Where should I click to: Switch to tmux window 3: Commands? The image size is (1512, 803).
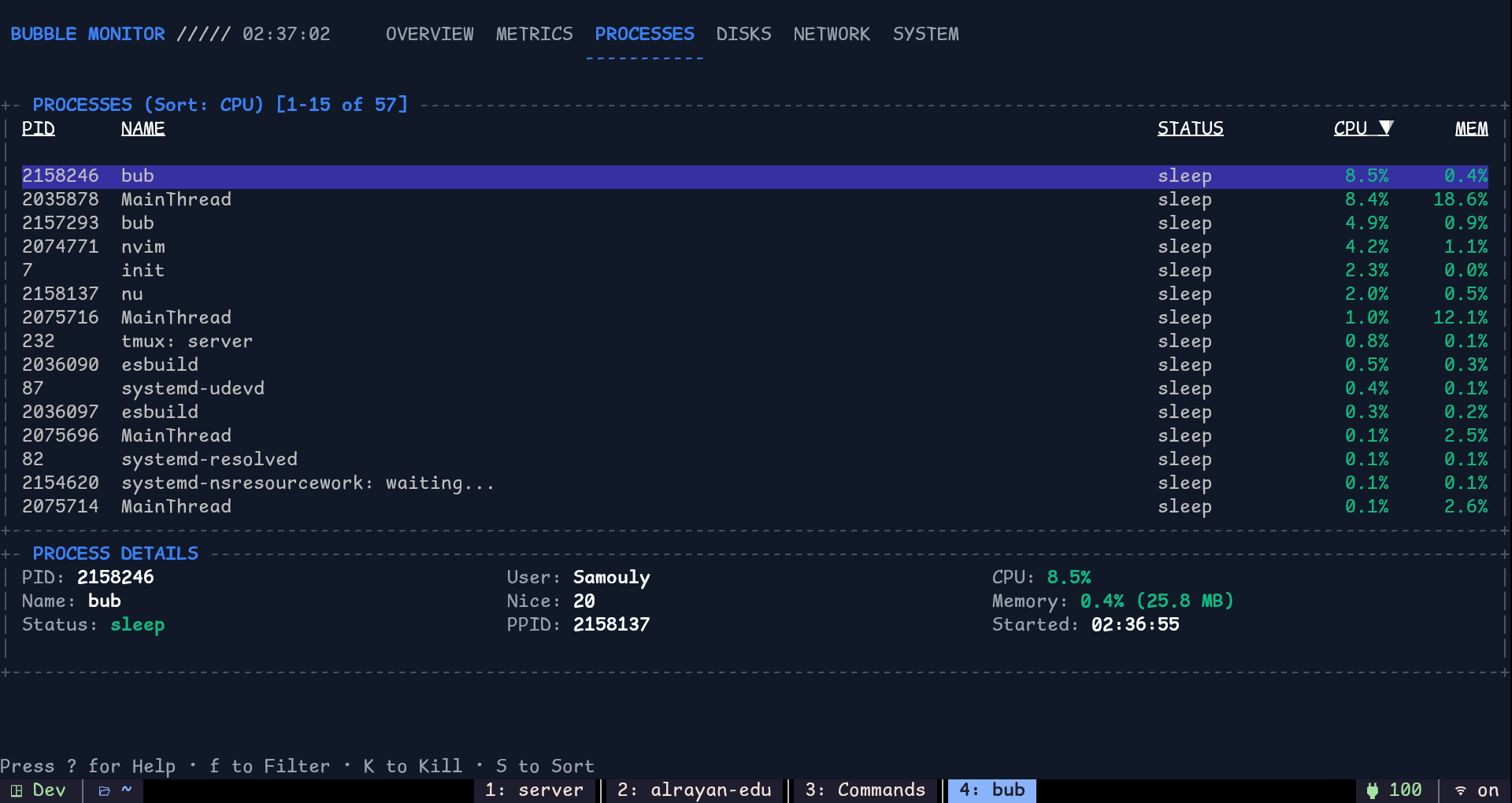click(865, 790)
